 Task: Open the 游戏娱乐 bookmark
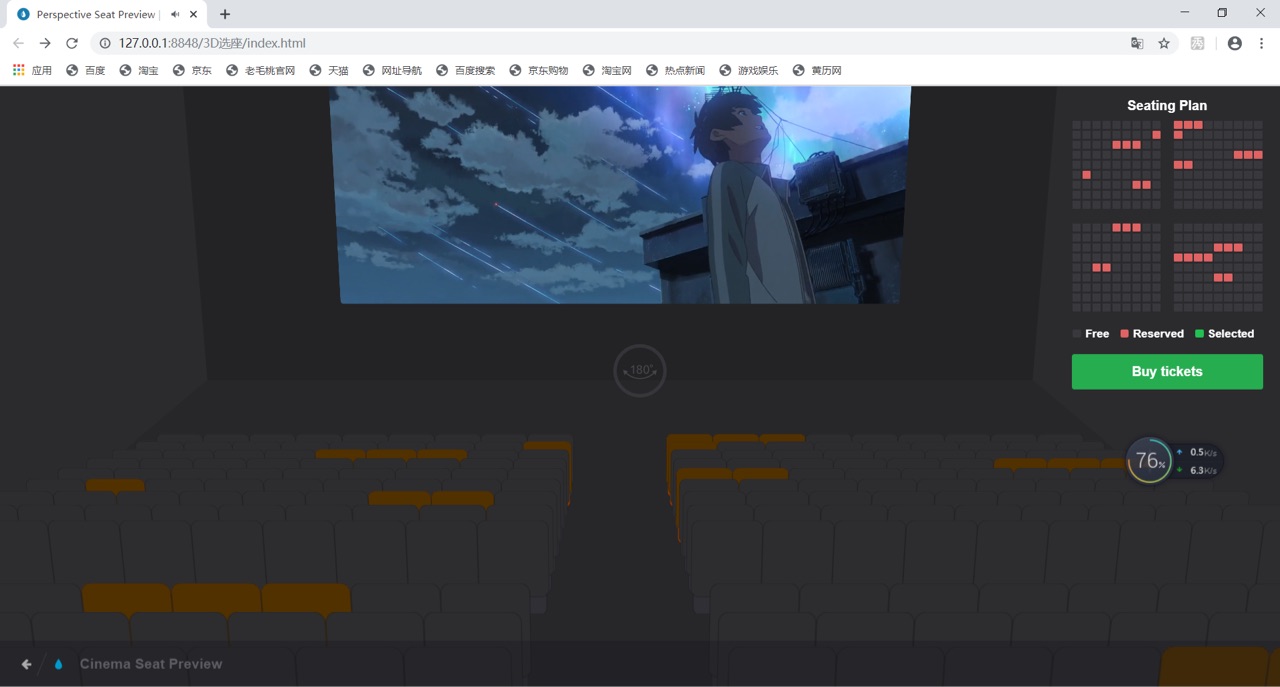(748, 70)
